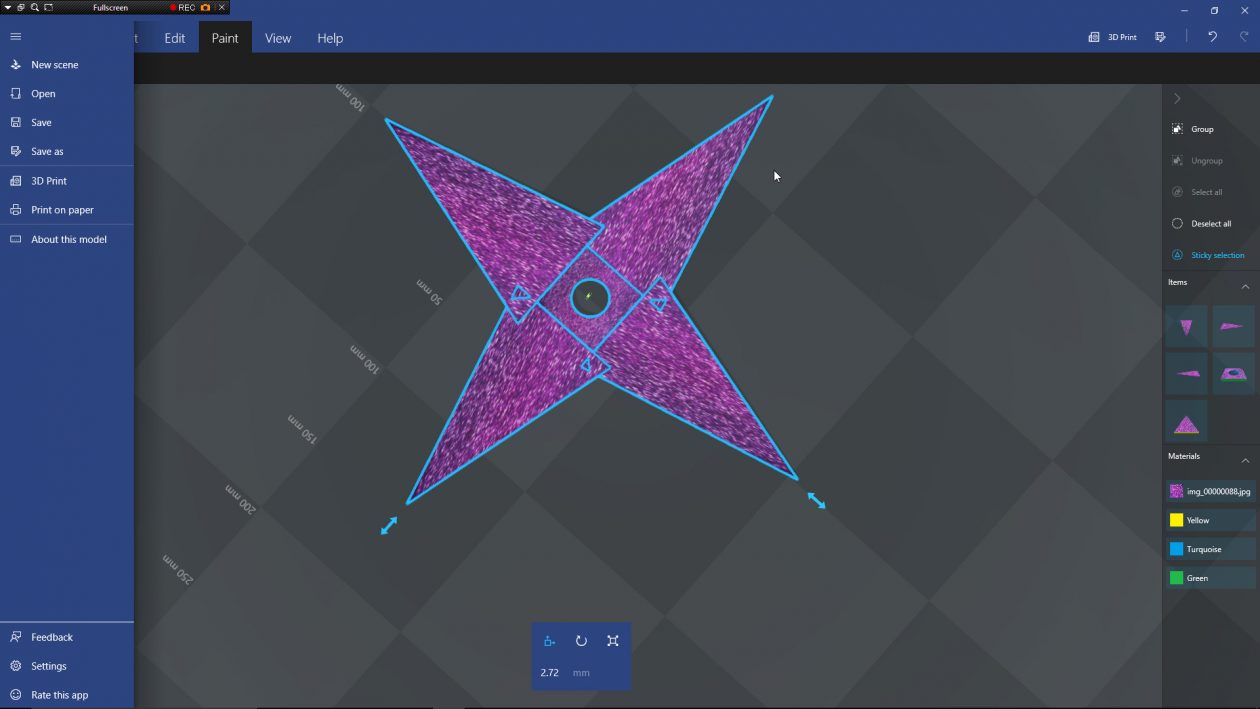Switch to the View tab
The height and width of the screenshot is (709, 1260).
pos(278,37)
